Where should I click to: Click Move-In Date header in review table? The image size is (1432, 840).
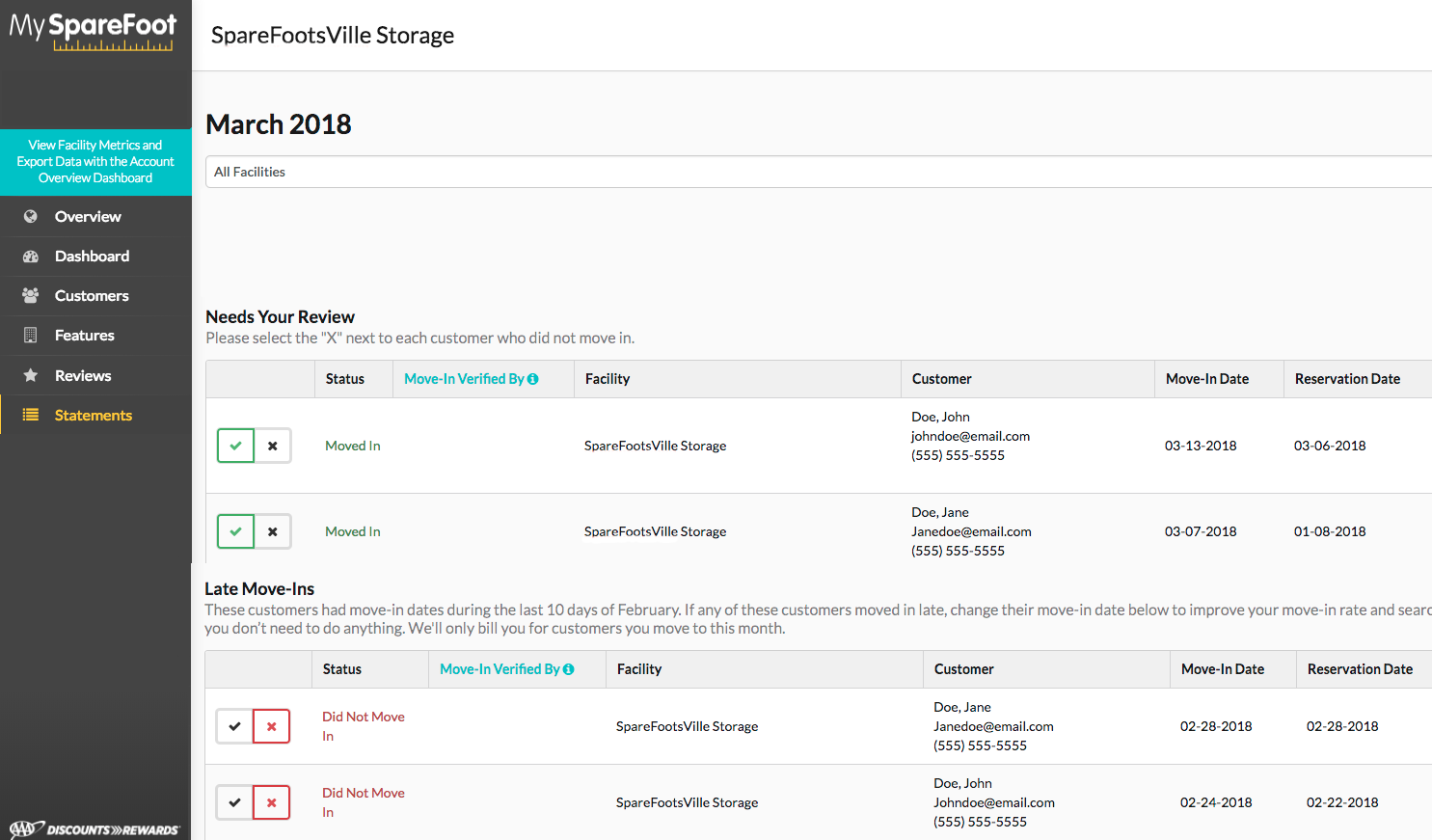pyautogui.click(x=1207, y=379)
